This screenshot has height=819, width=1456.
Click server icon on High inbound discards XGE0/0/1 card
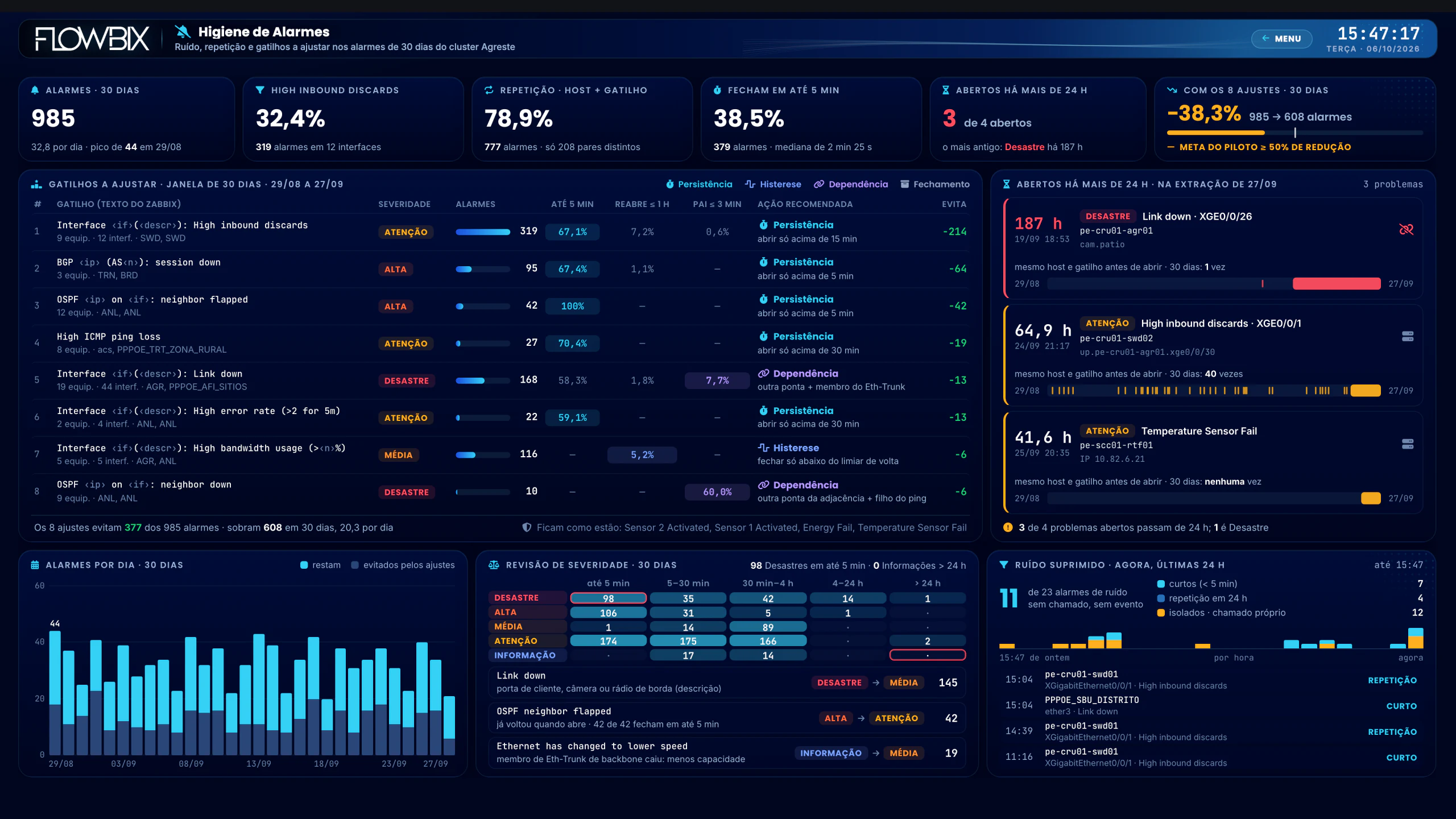point(1408,337)
